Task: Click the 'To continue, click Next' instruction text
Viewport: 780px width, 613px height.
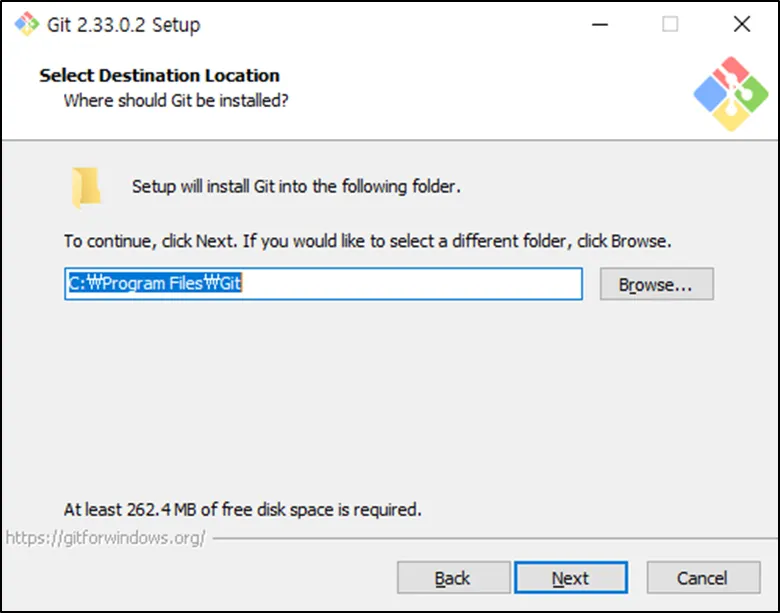Action: coord(367,241)
